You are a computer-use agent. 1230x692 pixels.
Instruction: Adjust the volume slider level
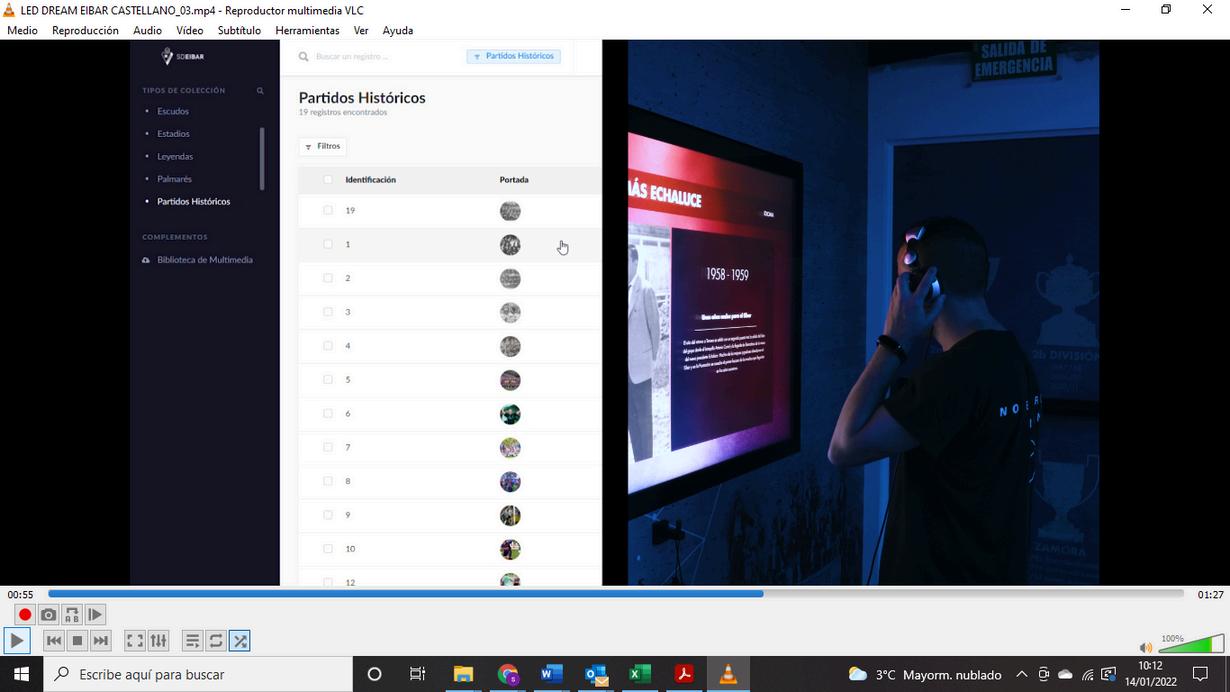click(x=1190, y=644)
